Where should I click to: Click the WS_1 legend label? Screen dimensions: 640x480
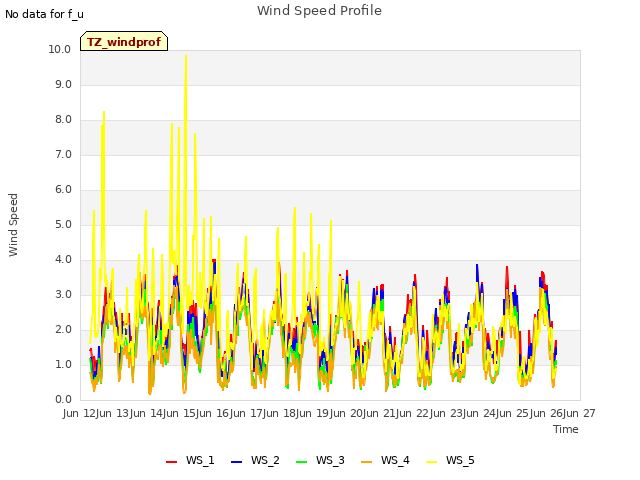point(200,460)
